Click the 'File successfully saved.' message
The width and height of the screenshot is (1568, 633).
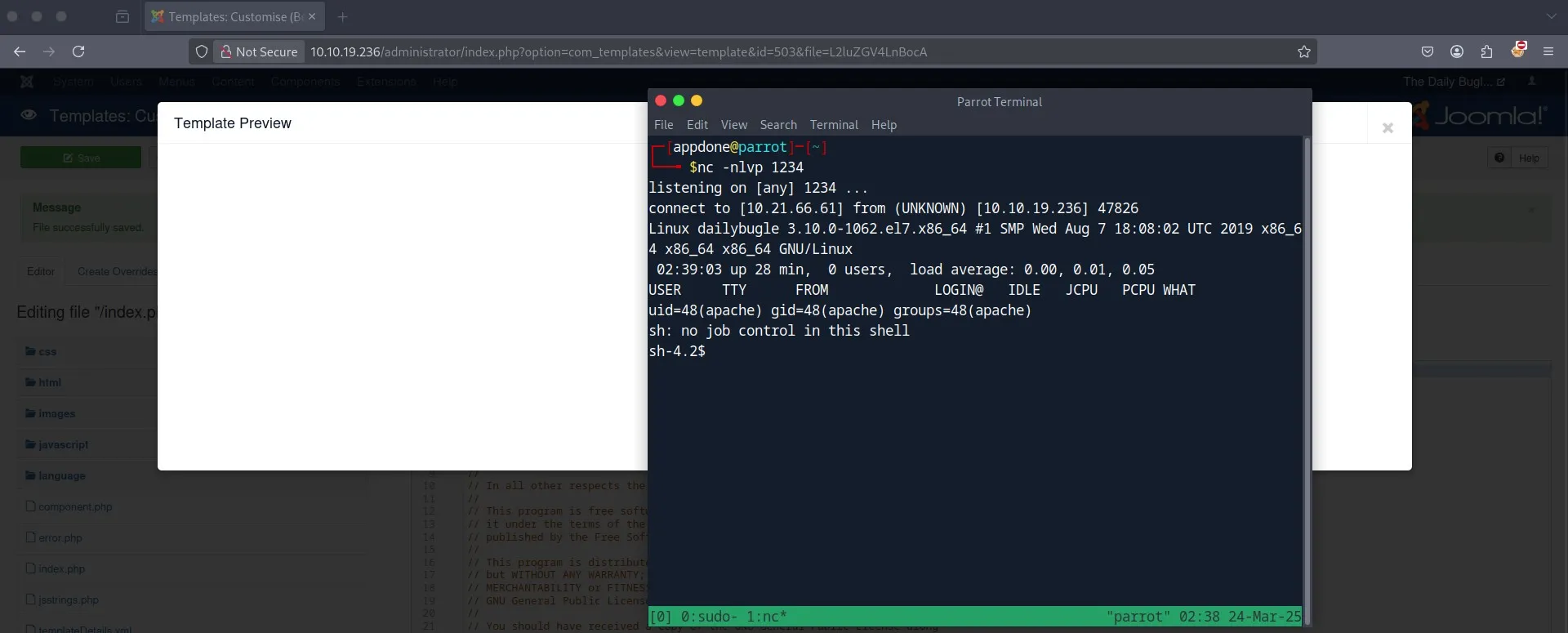coord(88,228)
